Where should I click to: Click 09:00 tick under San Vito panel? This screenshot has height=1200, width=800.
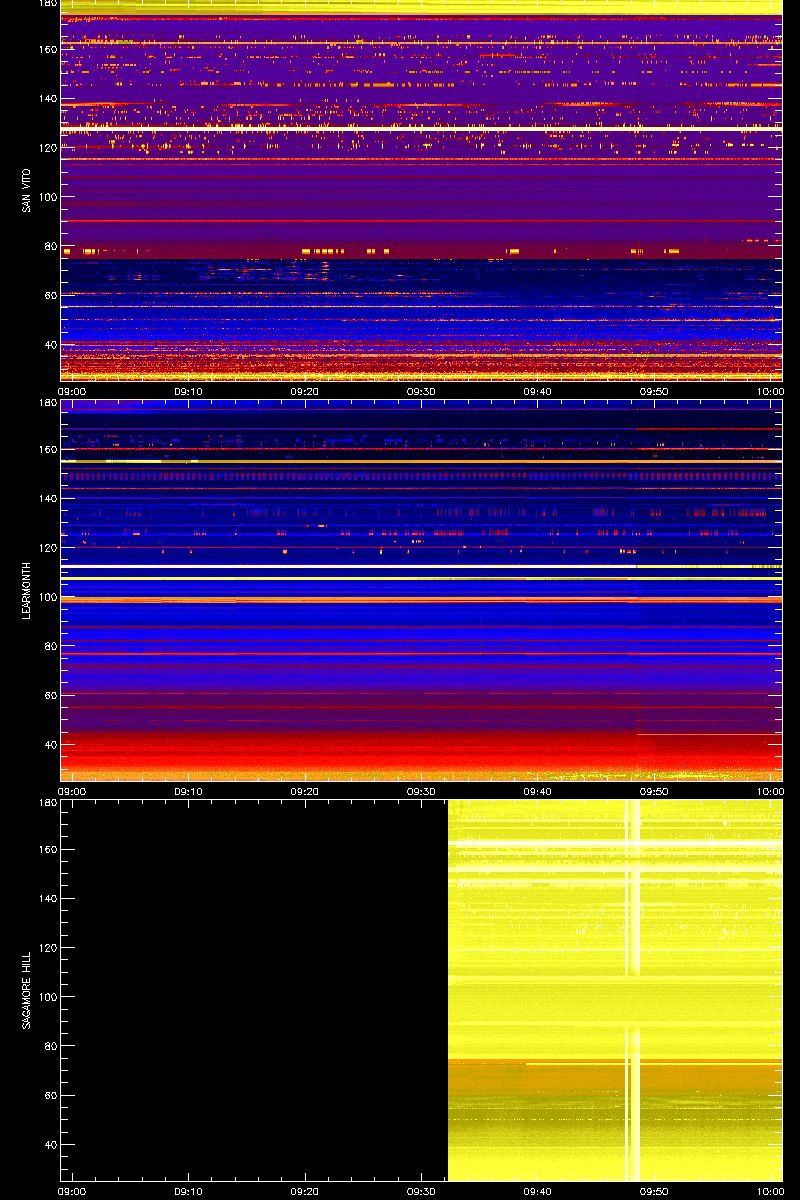pyautogui.click(x=73, y=392)
